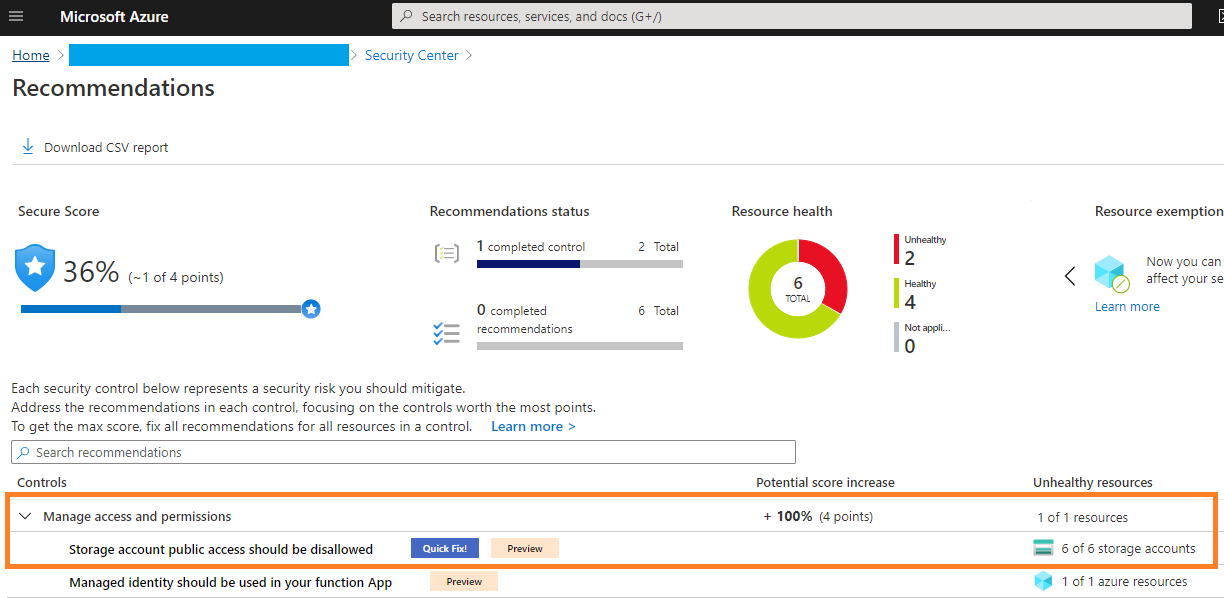Viewport: 1224px width, 598px height.
Task: Click the Quick Fix! button
Action: [445, 548]
